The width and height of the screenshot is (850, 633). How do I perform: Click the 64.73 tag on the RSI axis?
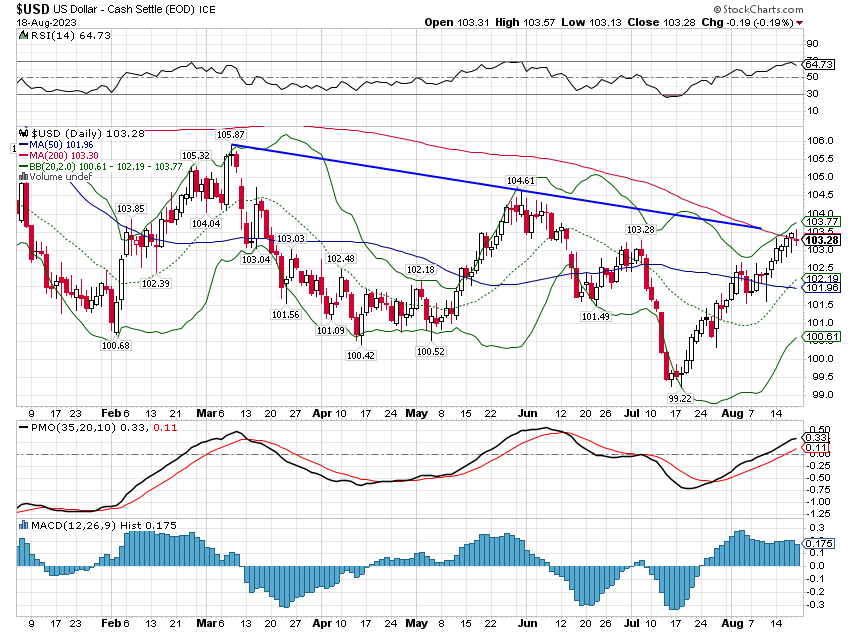(819, 64)
